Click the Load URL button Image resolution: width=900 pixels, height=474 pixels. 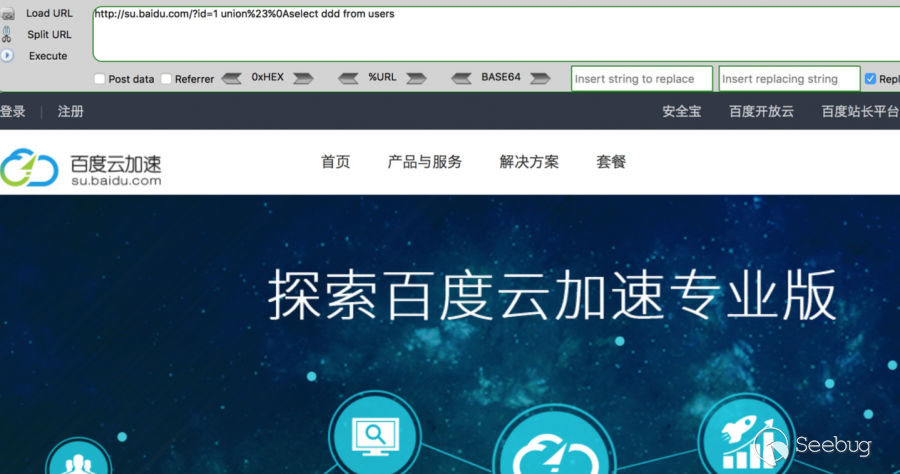click(x=49, y=13)
